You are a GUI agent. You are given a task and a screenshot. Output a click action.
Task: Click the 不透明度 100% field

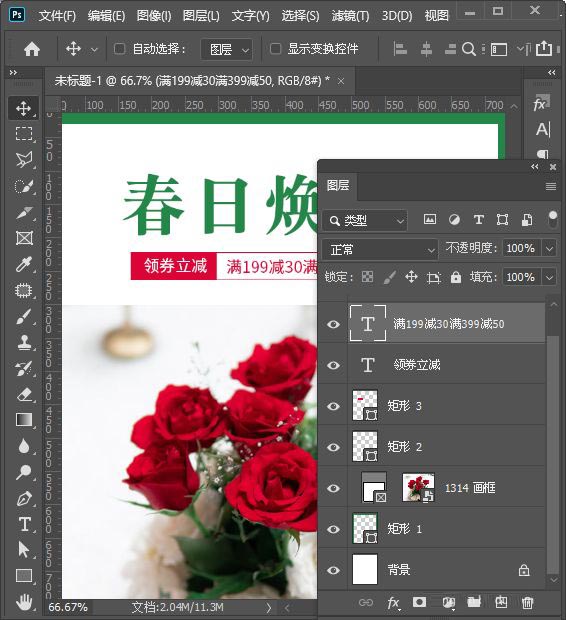[521, 248]
